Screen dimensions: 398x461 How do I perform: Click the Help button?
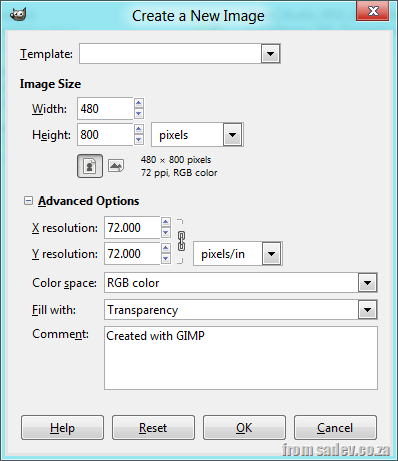[x=62, y=428]
